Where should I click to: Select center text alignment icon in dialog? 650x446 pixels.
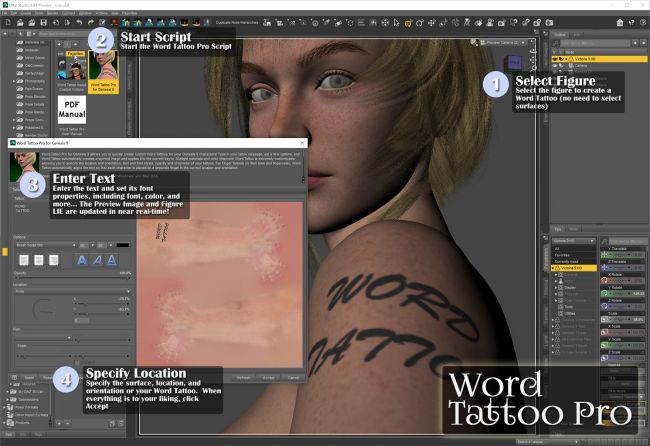40,259
